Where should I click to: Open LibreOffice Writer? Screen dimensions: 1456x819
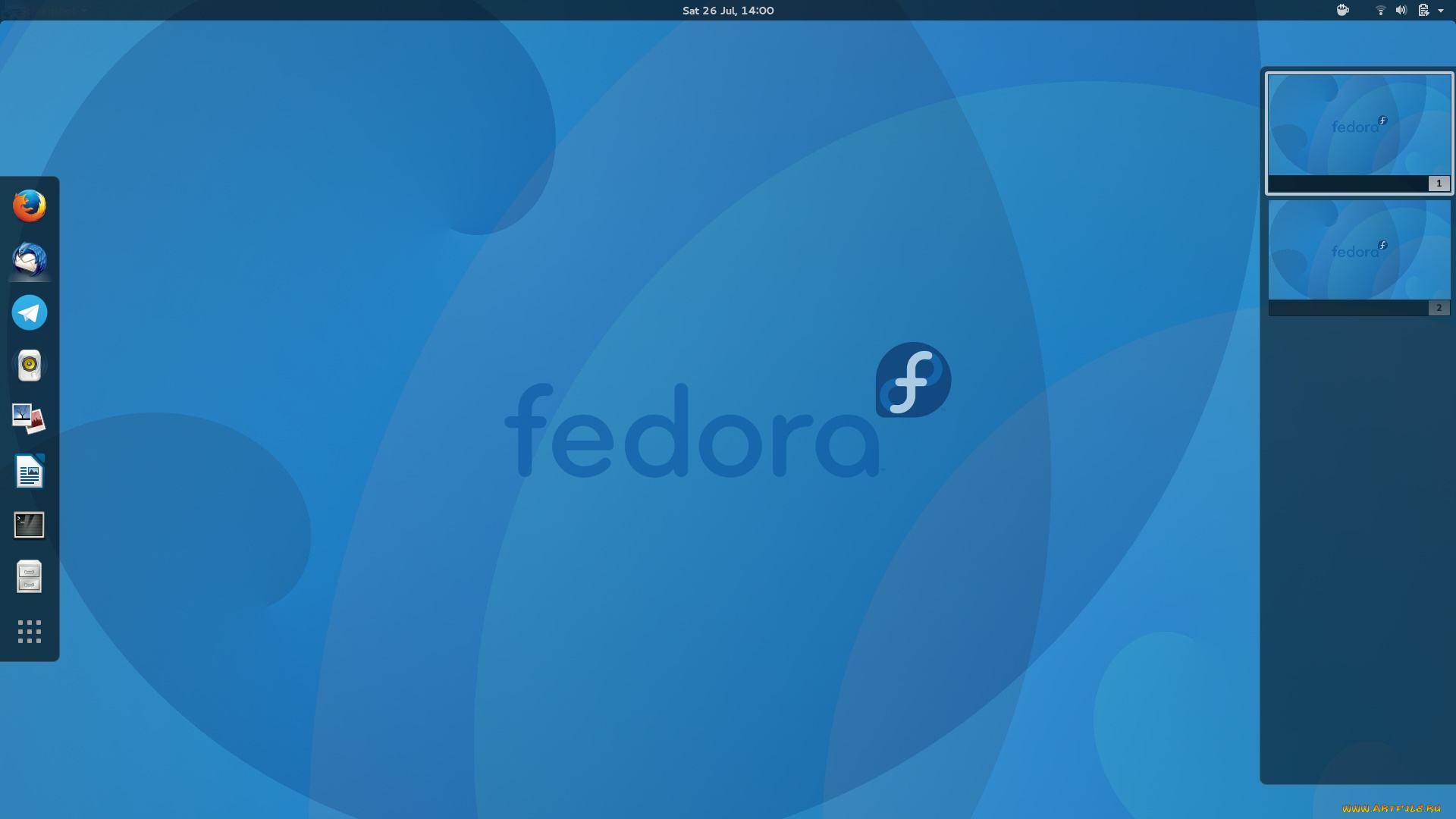click(x=29, y=471)
